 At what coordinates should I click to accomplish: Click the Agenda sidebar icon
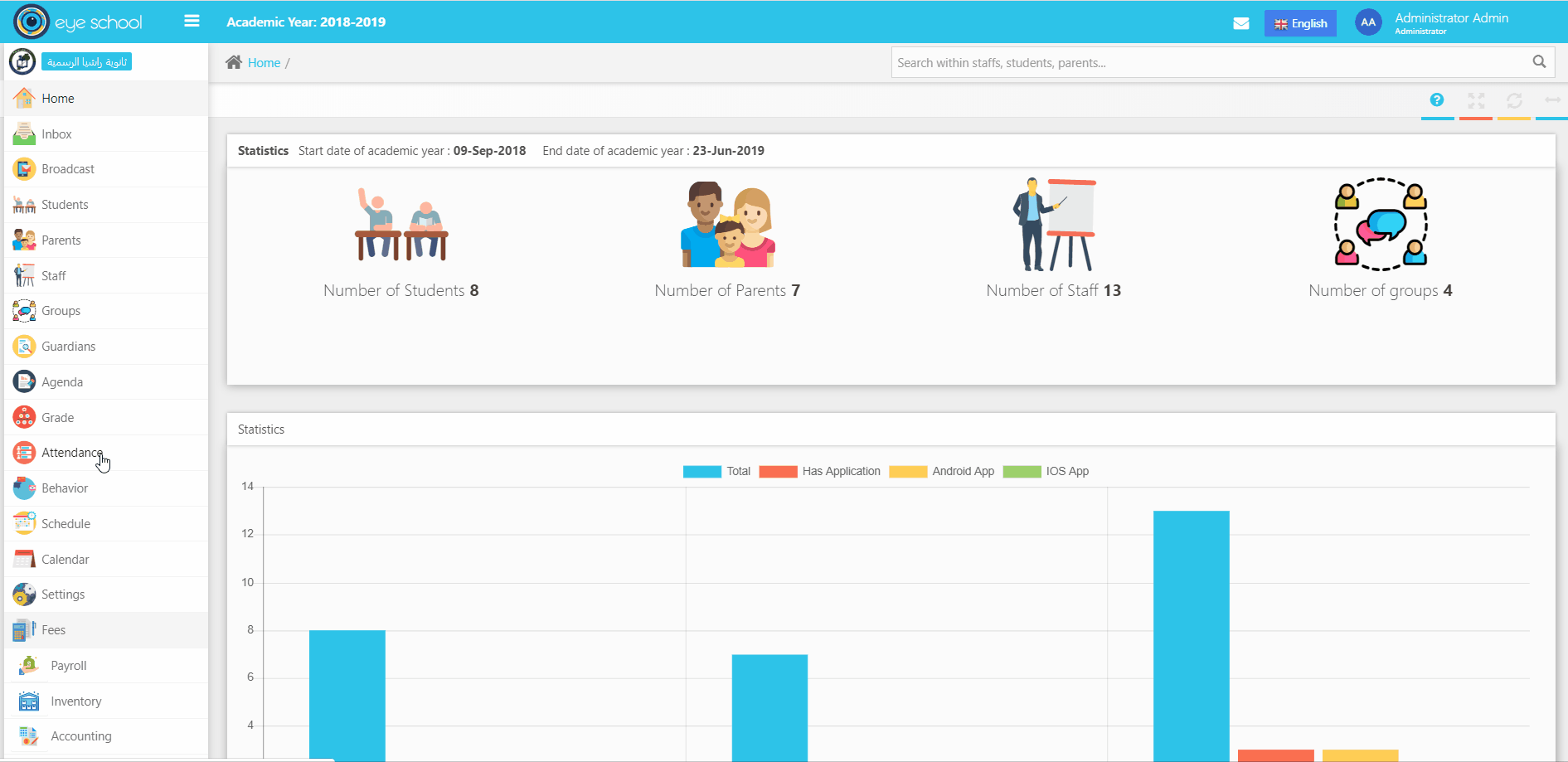click(x=24, y=381)
